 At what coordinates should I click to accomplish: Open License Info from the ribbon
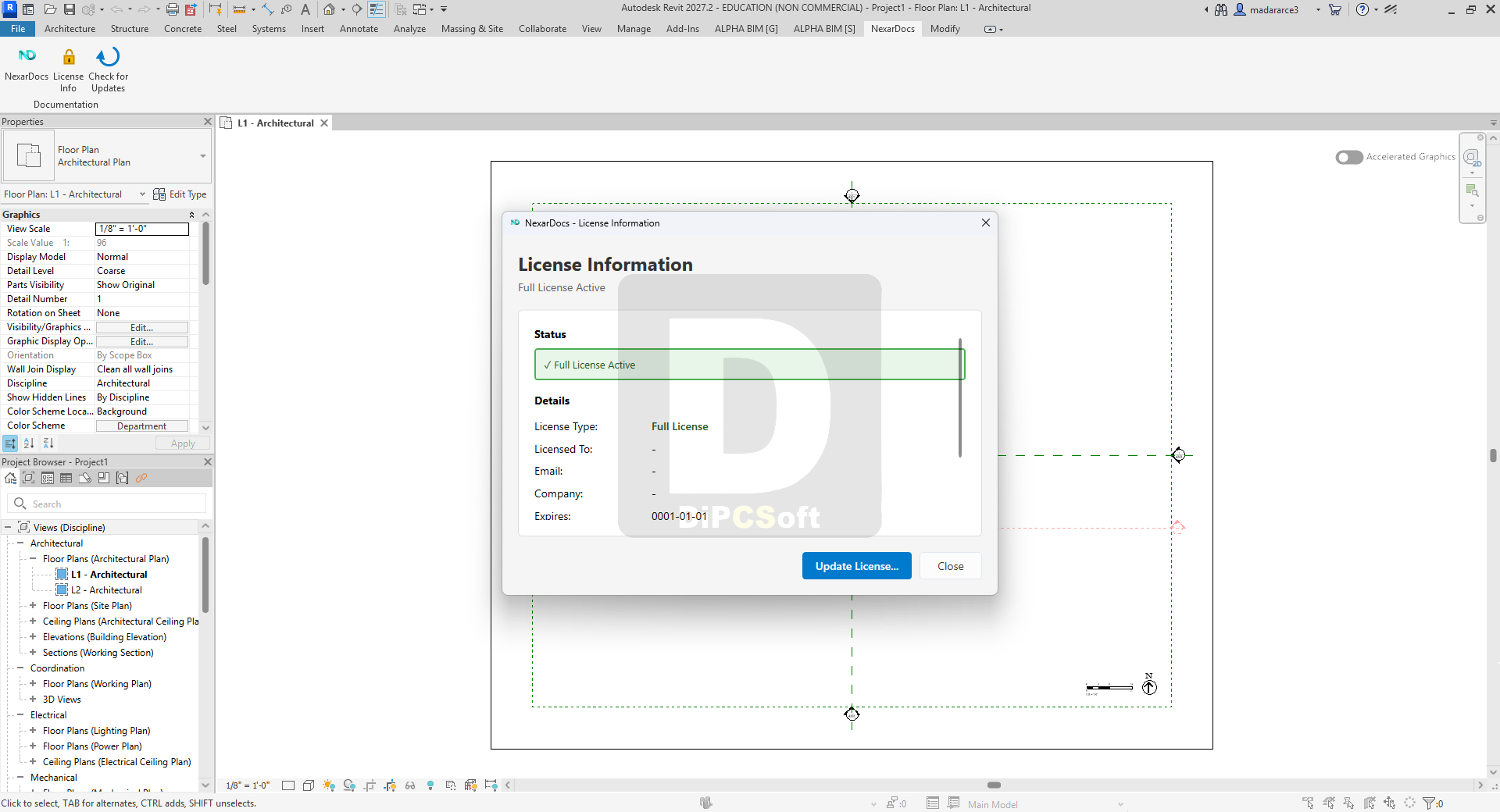coord(69,69)
